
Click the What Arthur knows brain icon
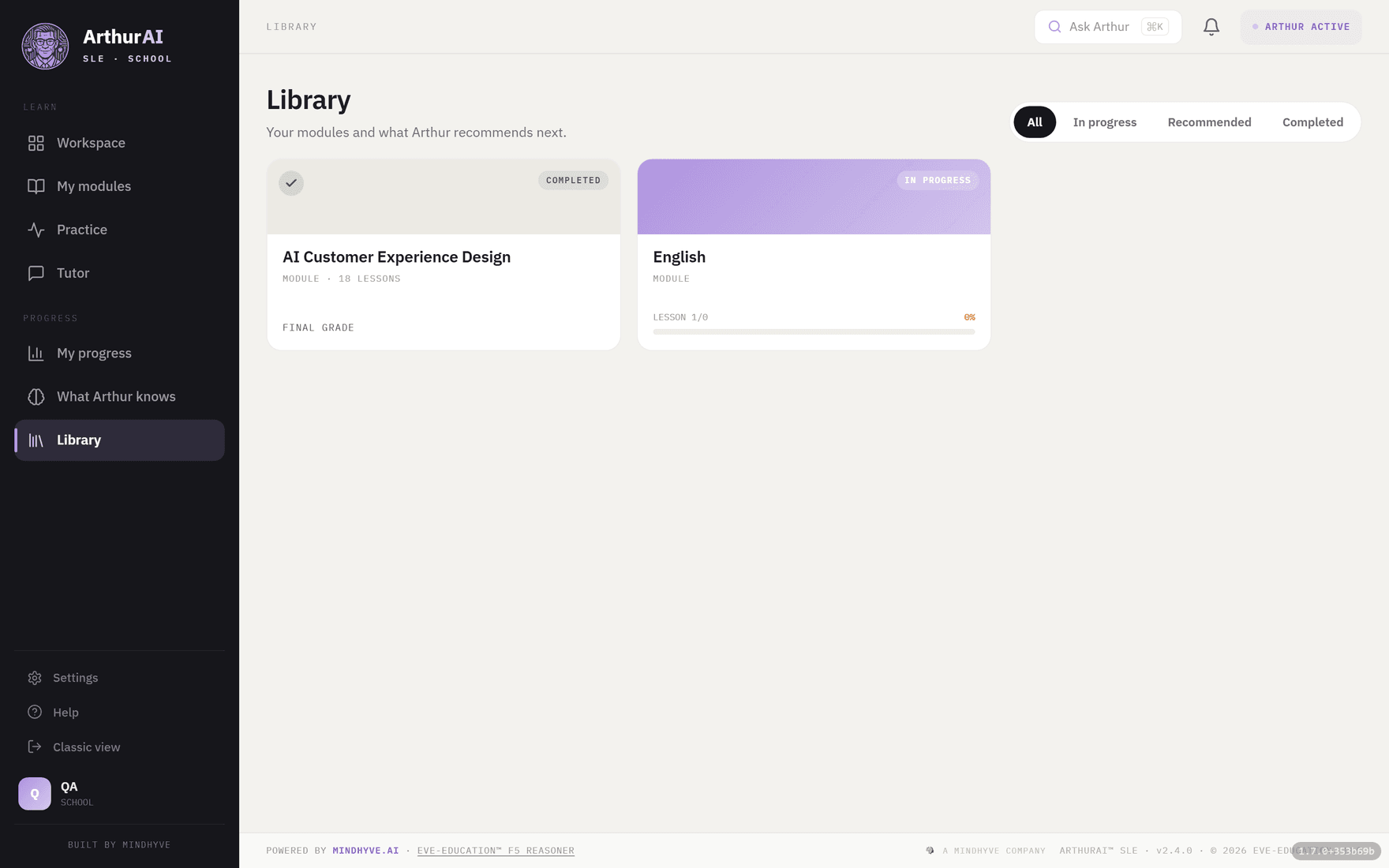36,397
